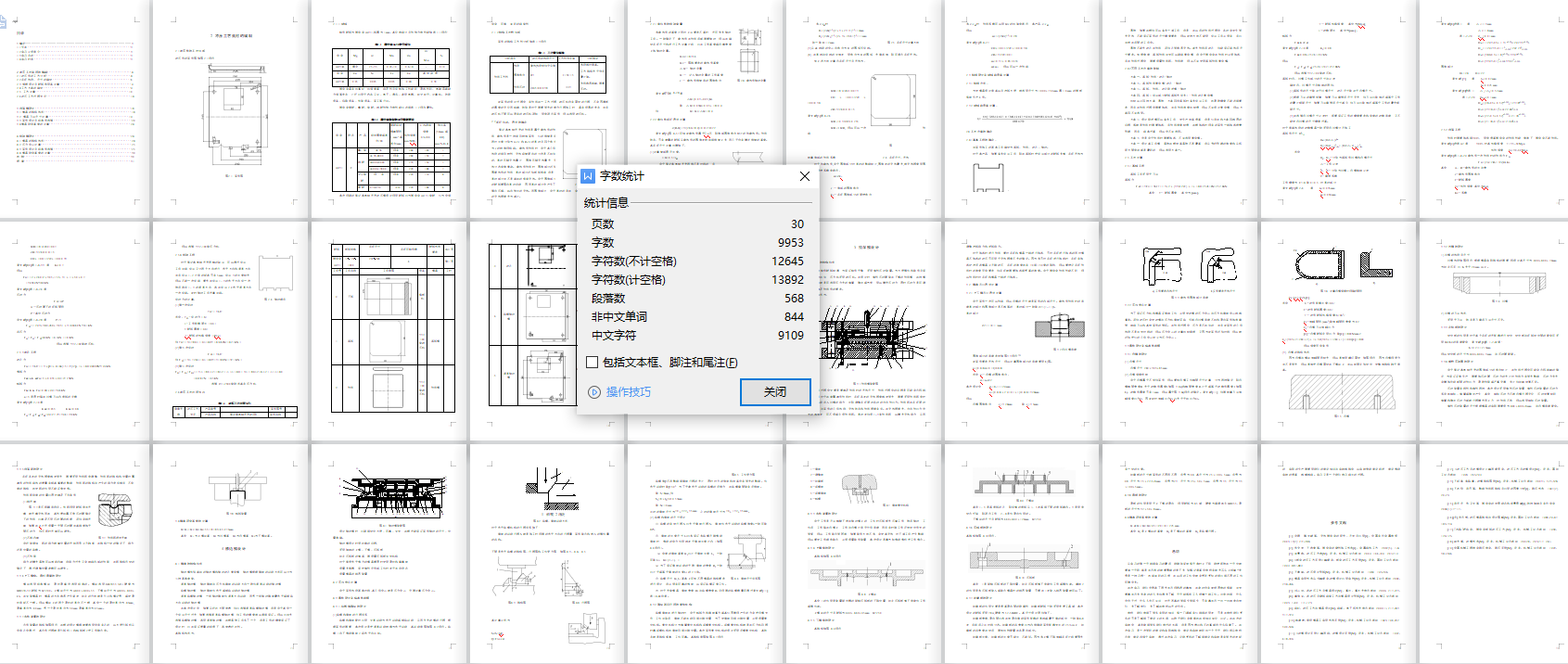Viewport: 1568px width, 664px height.
Task: Enable 包括文本框、脚注和尾注 checkbox
Action: pyautogui.click(x=592, y=363)
